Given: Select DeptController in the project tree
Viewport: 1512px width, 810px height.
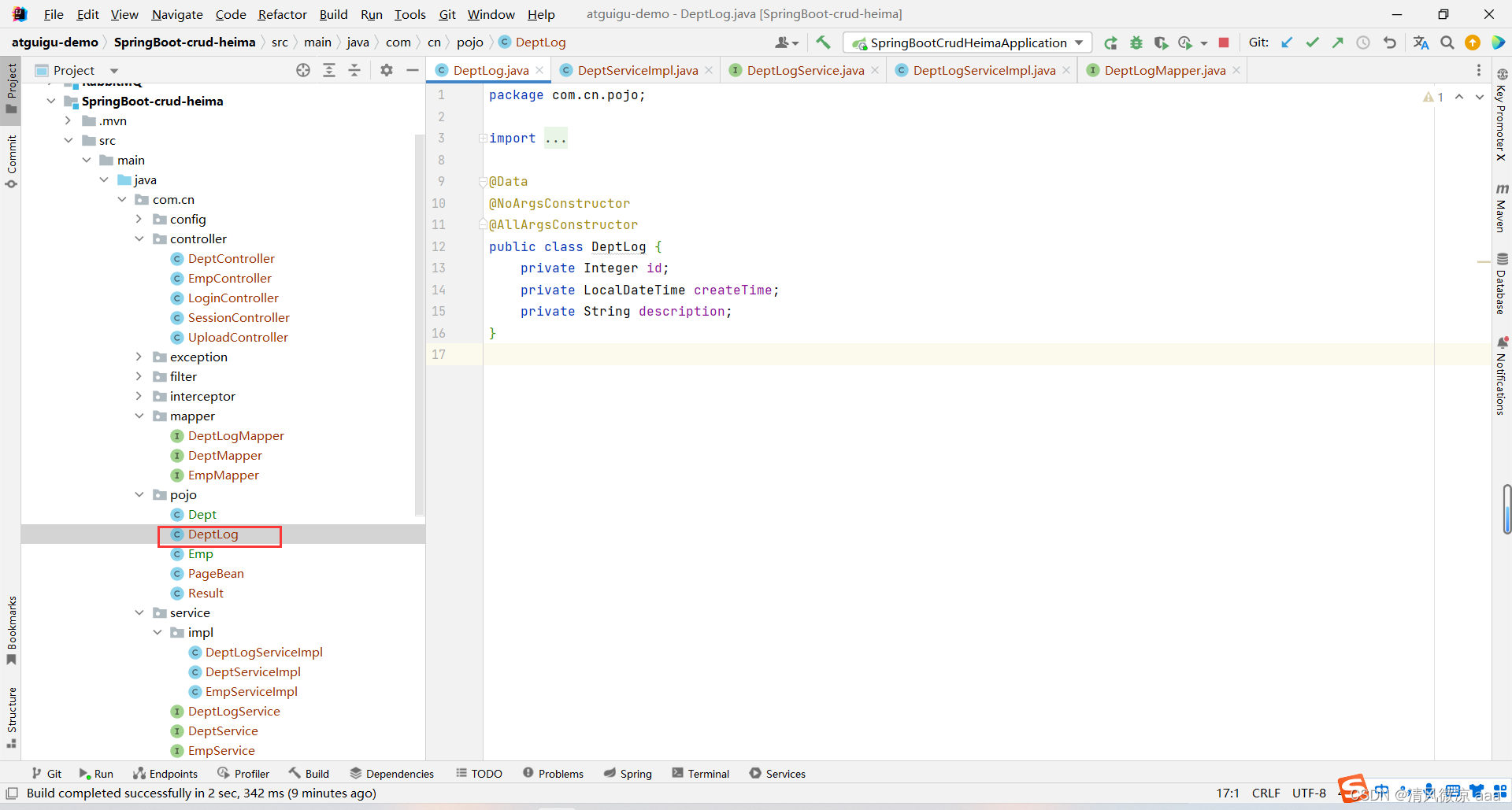Looking at the screenshot, I should click(x=232, y=258).
